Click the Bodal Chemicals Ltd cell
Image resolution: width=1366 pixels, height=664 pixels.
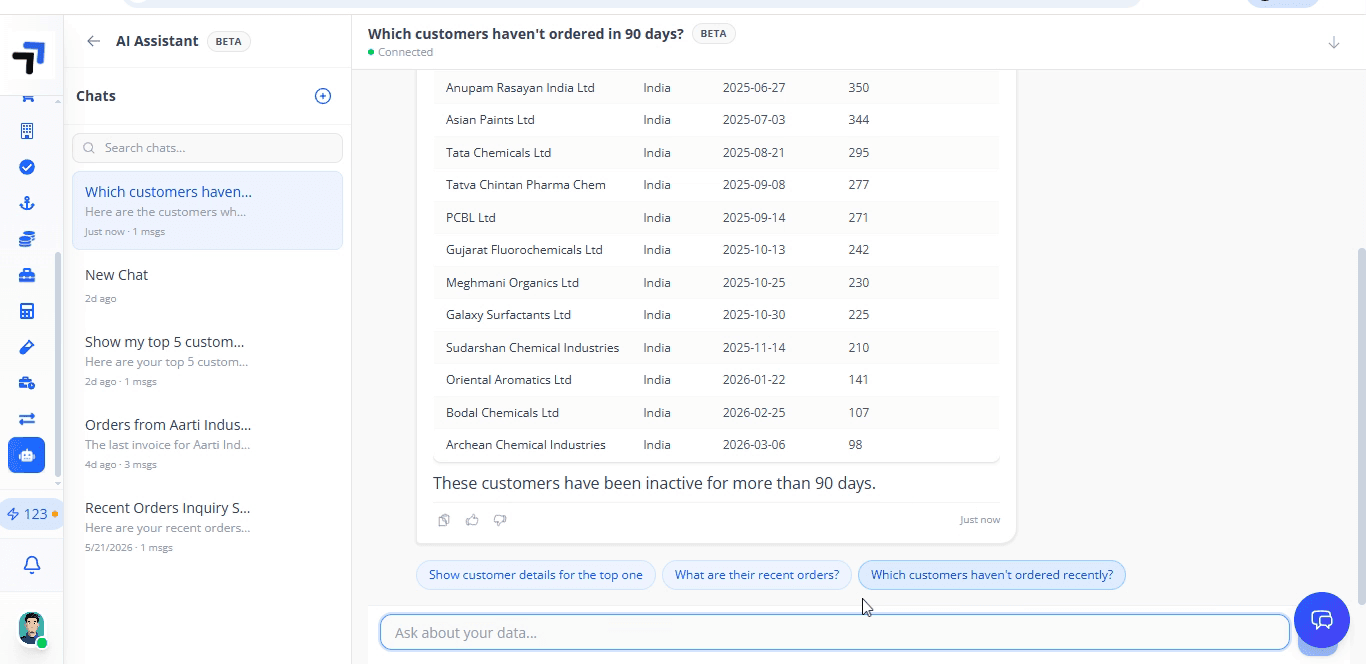[x=502, y=412]
